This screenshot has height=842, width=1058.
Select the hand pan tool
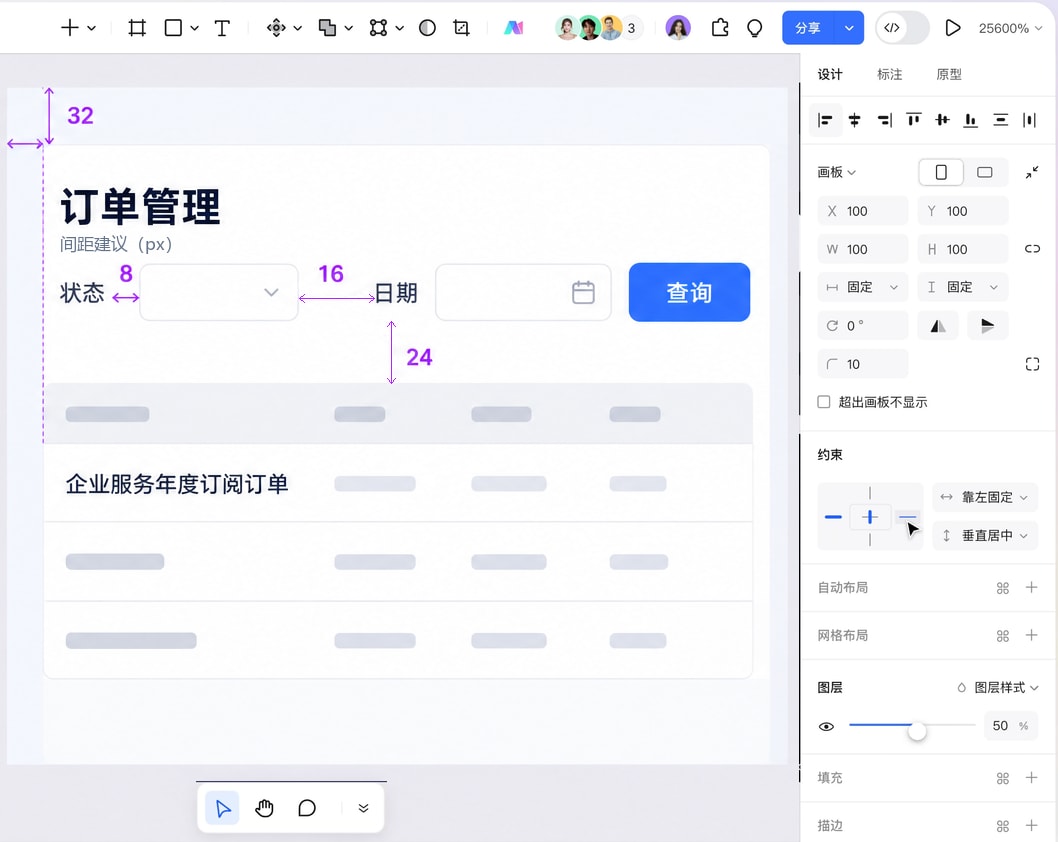click(264, 808)
